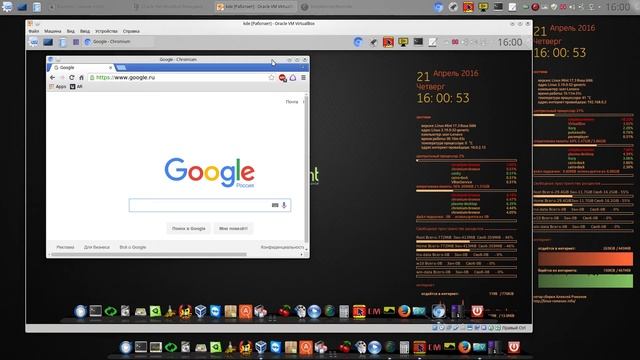Launch TeamViewer from the guest VM dock

[x=215, y=311]
